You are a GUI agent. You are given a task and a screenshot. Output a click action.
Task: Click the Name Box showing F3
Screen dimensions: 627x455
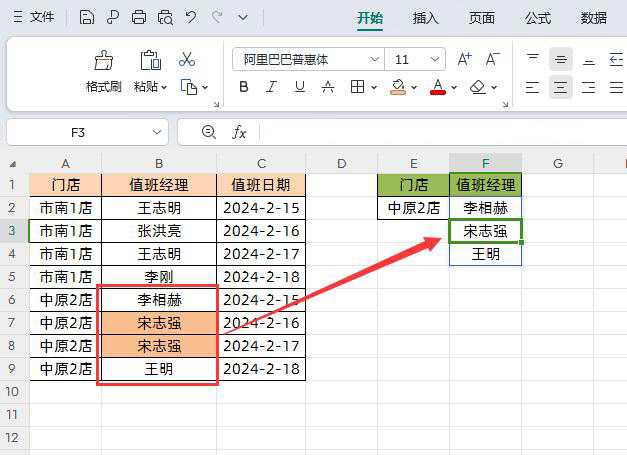(x=78, y=132)
